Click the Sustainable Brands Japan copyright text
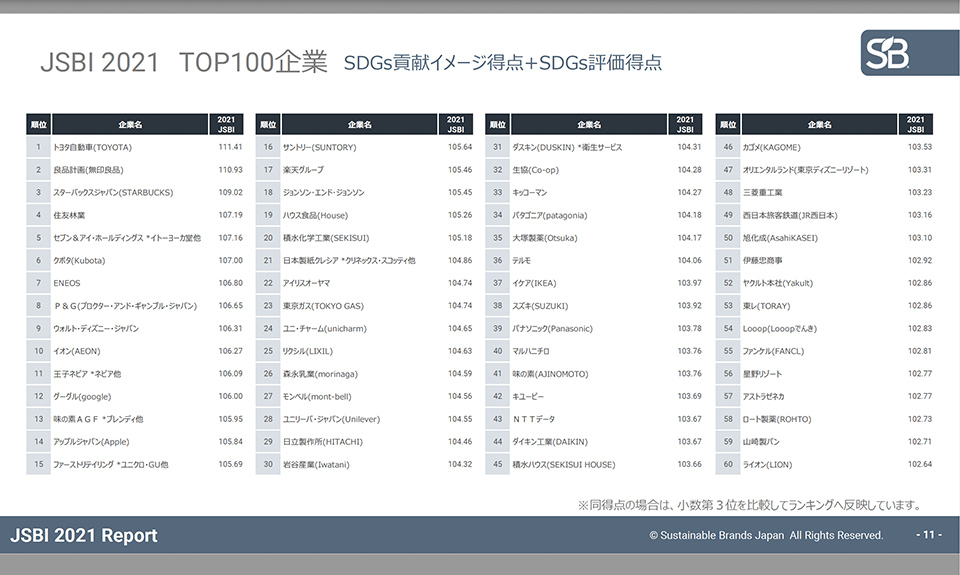 (766, 535)
